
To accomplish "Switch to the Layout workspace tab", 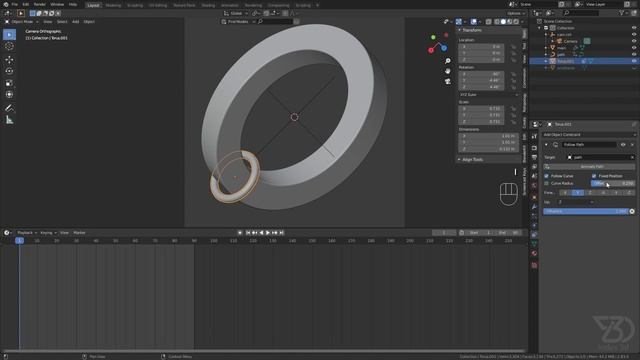I will tap(93, 5).
